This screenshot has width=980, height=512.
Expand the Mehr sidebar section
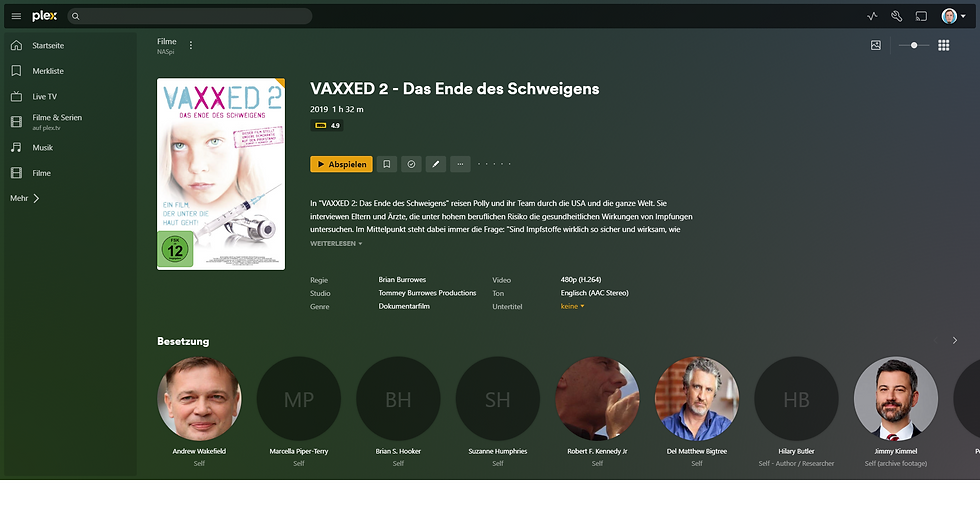click(25, 198)
